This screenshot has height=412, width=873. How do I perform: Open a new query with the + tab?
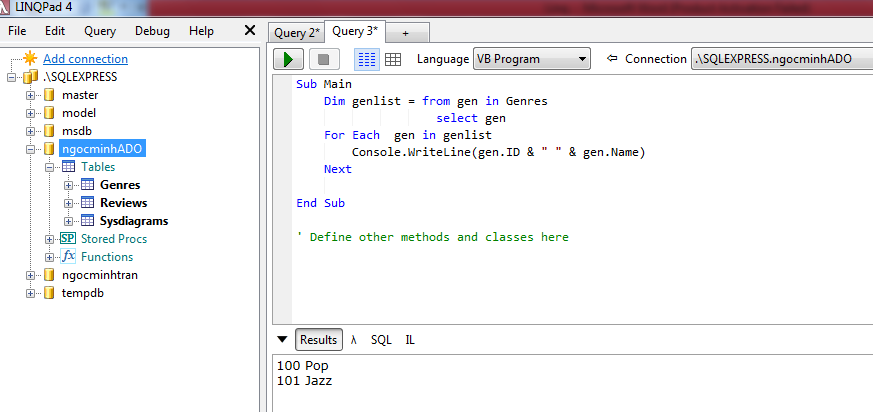click(406, 33)
